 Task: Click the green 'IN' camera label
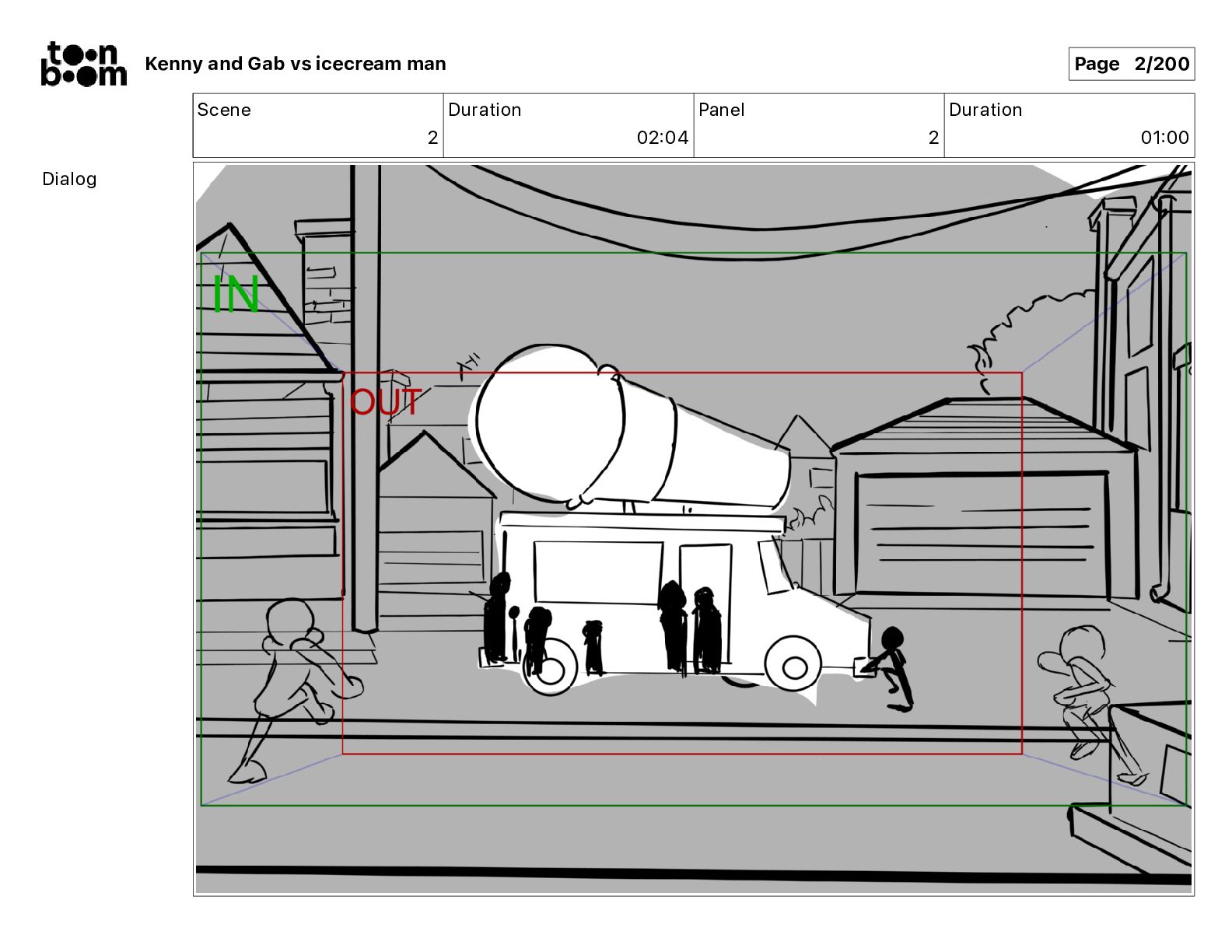coord(236,295)
